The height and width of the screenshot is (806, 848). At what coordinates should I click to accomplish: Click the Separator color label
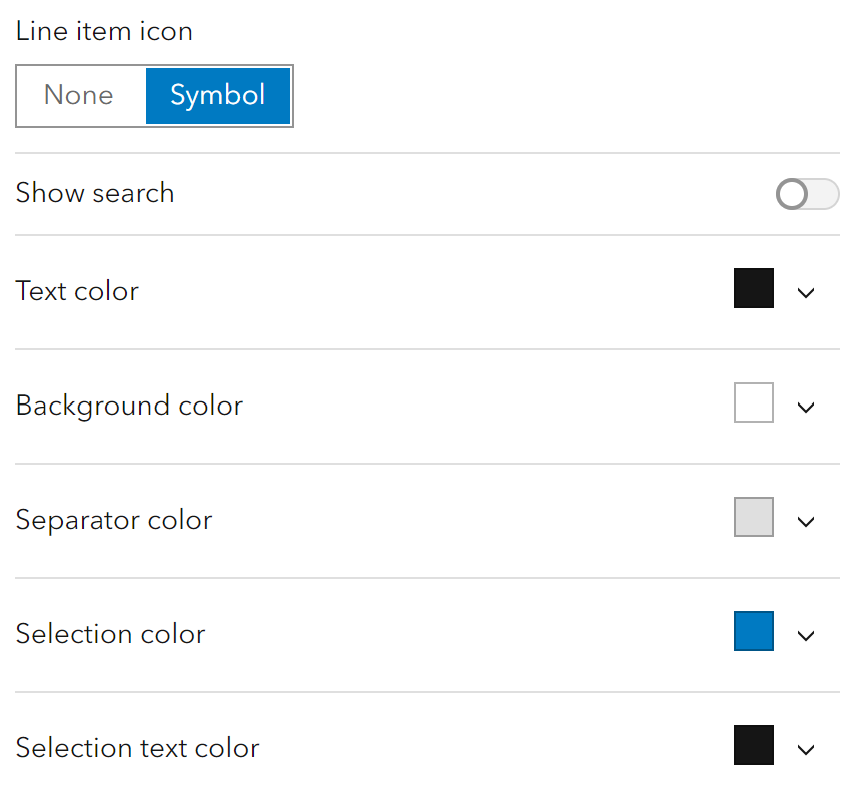pyautogui.click(x=114, y=520)
